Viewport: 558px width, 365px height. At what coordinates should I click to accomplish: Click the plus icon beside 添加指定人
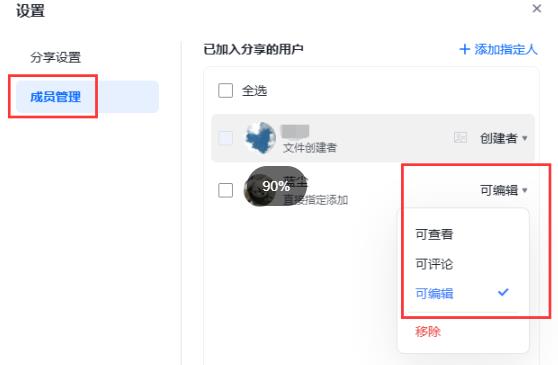464,49
